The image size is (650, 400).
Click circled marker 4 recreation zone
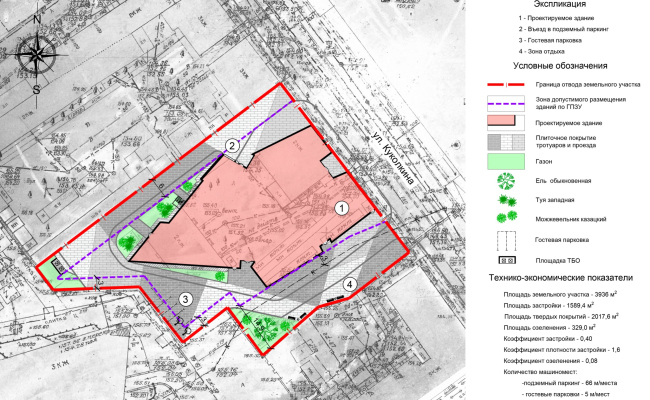pyautogui.click(x=348, y=285)
